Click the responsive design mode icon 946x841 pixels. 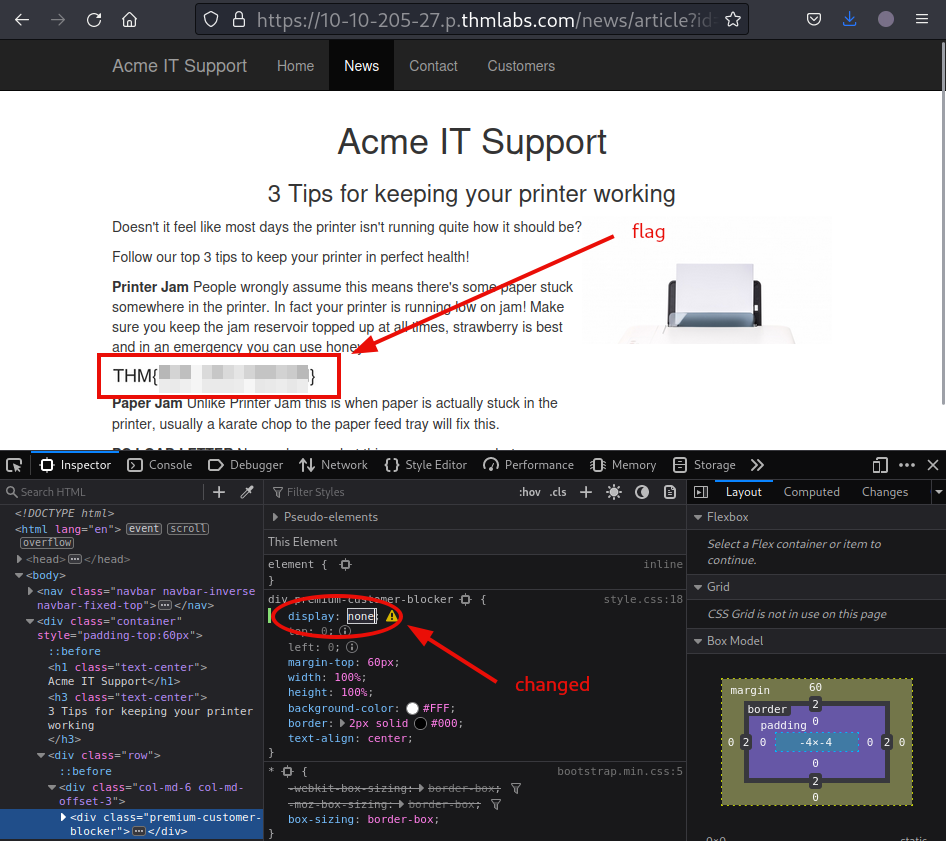click(x=880, y=465)
